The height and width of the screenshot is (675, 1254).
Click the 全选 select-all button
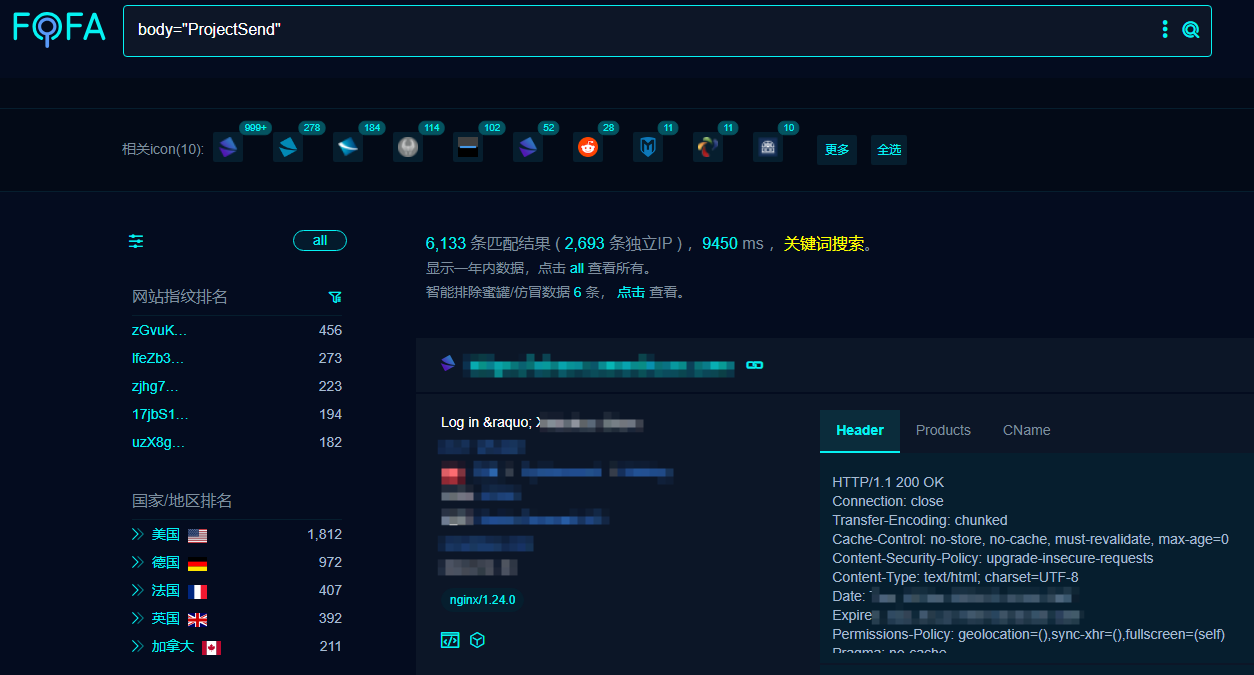[x=889, y=150]
